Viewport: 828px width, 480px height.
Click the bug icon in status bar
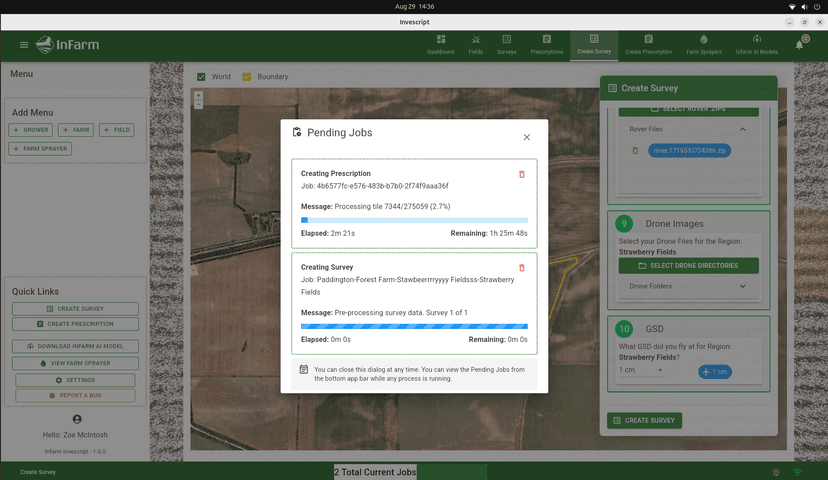(776, 471)
